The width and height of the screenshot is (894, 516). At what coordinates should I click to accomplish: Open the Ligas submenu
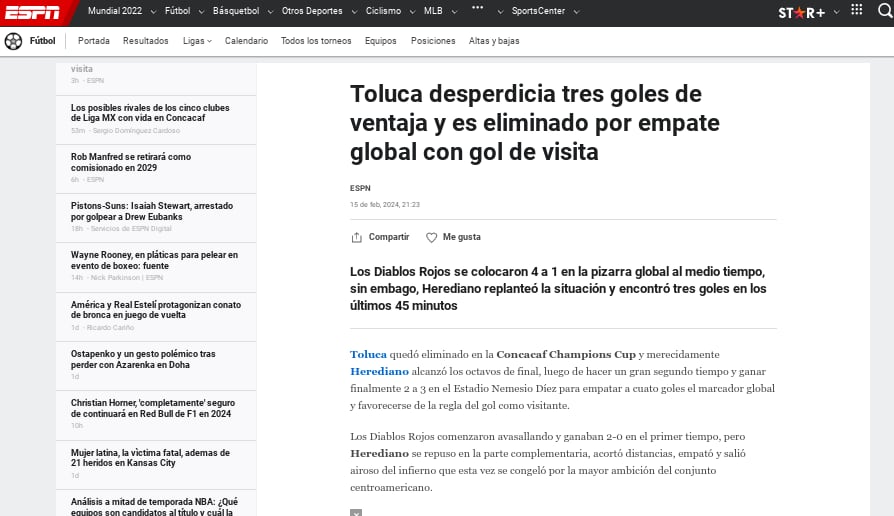(x=197, y=41)
